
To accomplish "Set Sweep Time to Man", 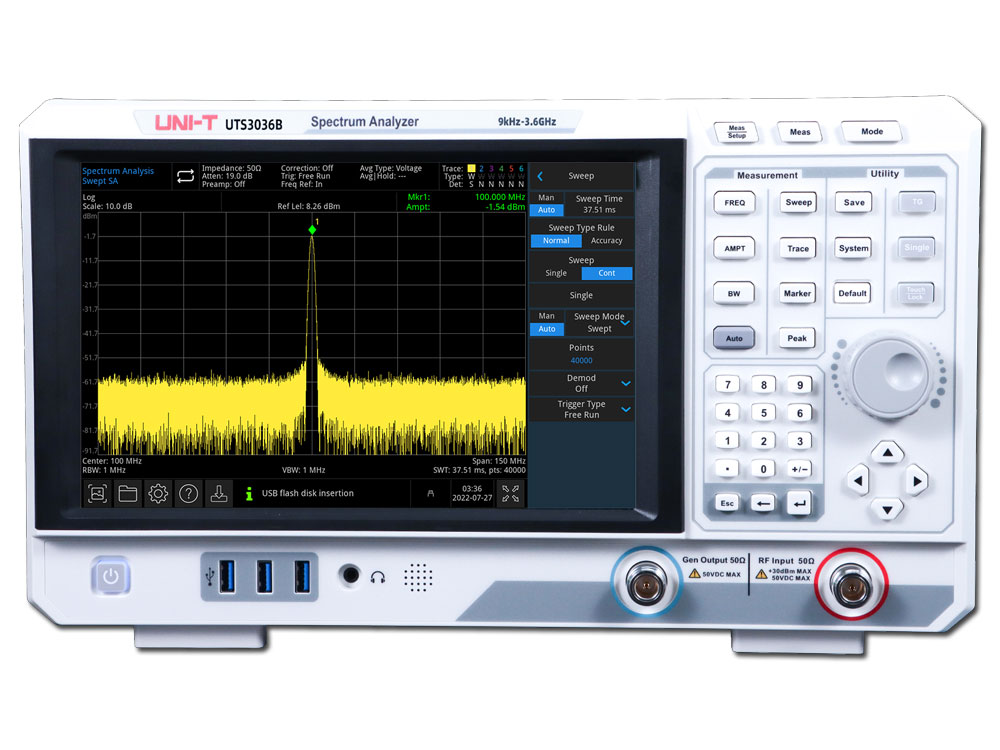I will pyautogui.click(x=547, y=198).
